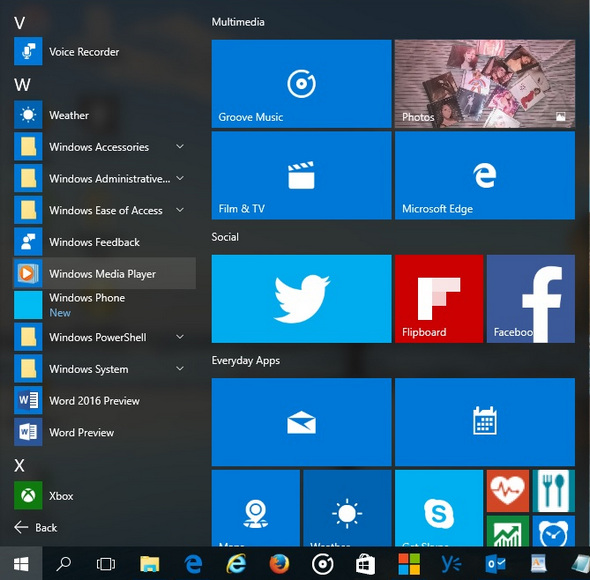Select the Multimedia group heading

coord(238,22)
